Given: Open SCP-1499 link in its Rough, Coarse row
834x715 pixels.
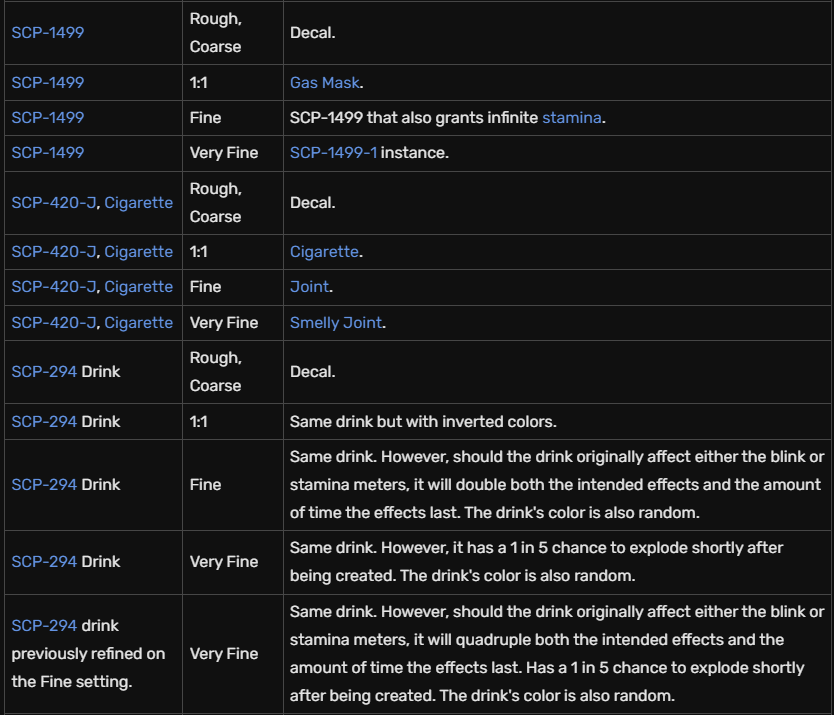Looking at the screenshot, I should coord(47,32).
